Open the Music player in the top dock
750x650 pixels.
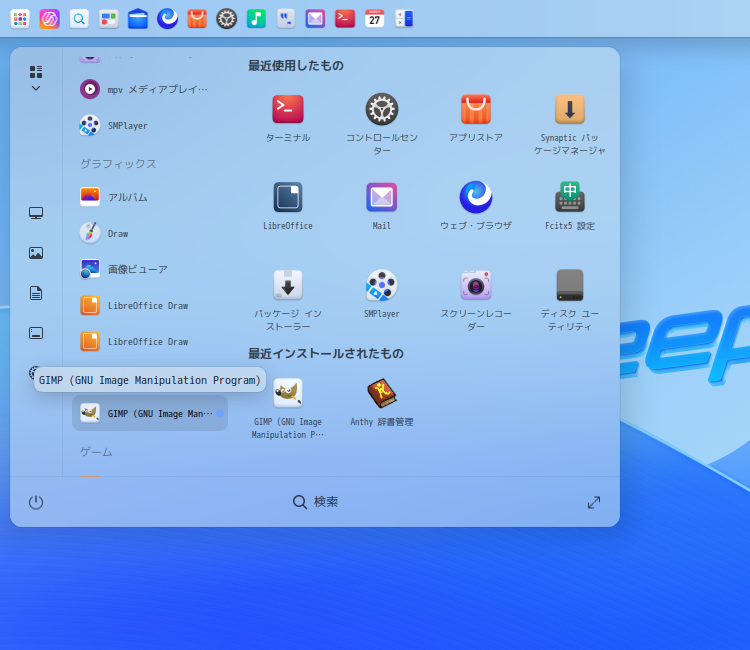256,18
